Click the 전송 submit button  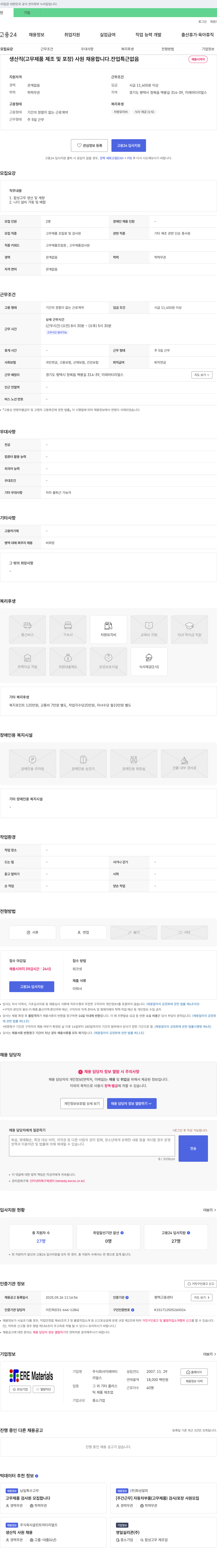click(193, 1149)
